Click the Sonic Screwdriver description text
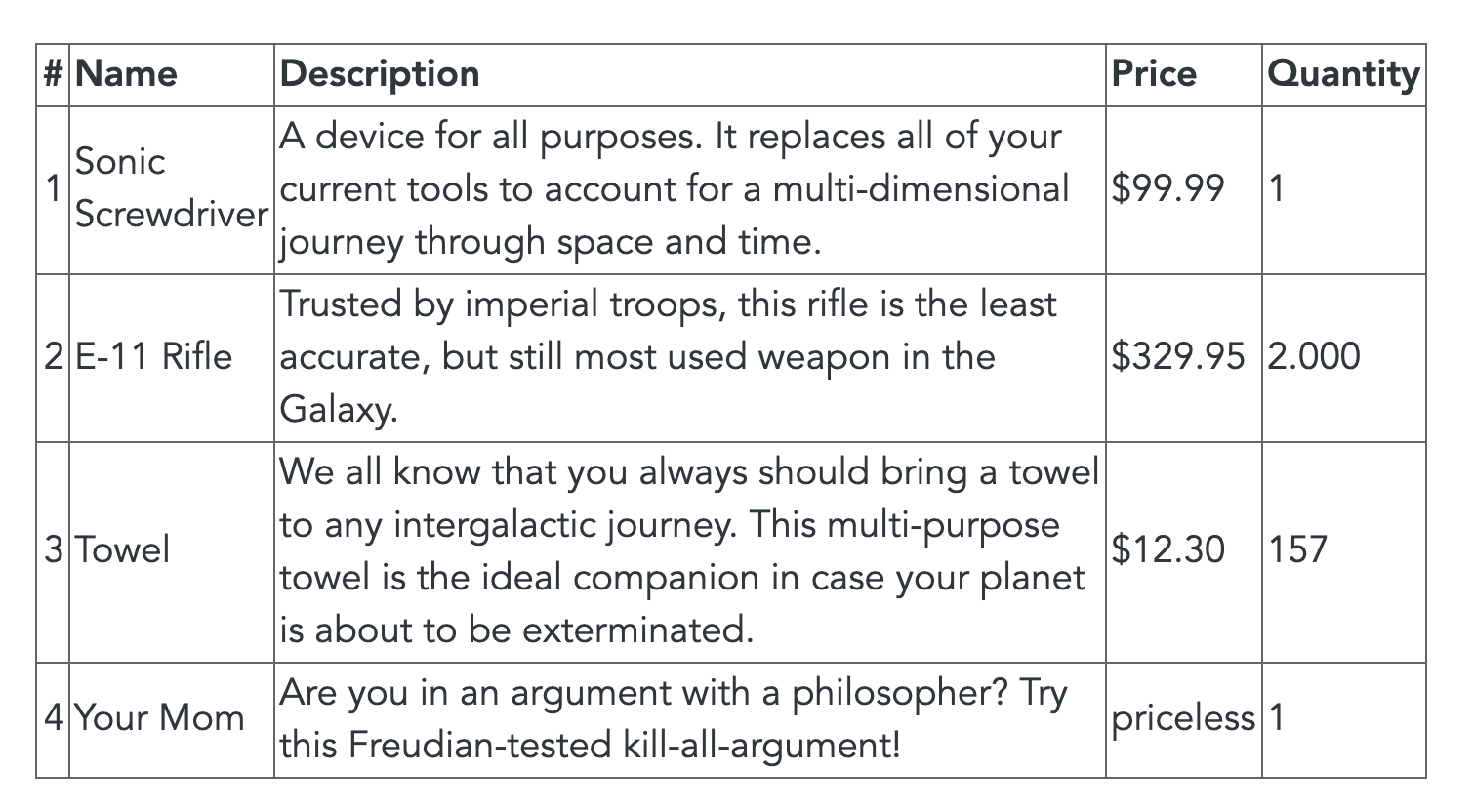Screen dimensions: 1474x812 tap(674, 188)
